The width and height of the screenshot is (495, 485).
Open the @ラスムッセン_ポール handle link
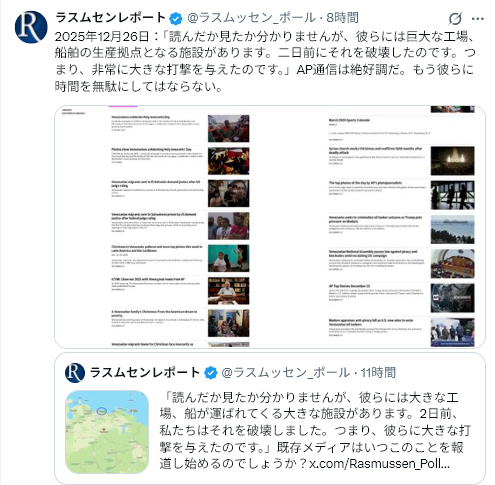pyautogui.click(x=251, y=18)
